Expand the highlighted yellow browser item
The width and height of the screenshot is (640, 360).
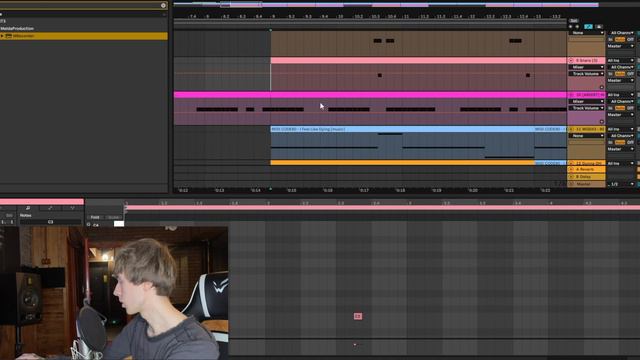(2, 36)
